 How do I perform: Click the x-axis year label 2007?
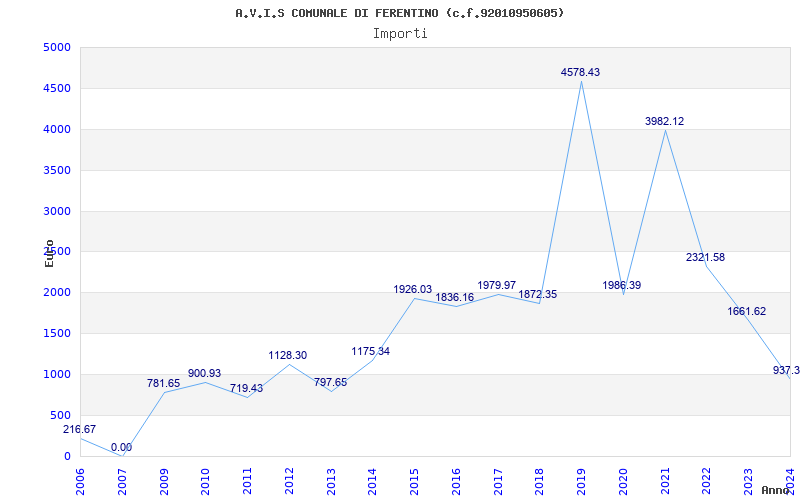pos(122,481)
